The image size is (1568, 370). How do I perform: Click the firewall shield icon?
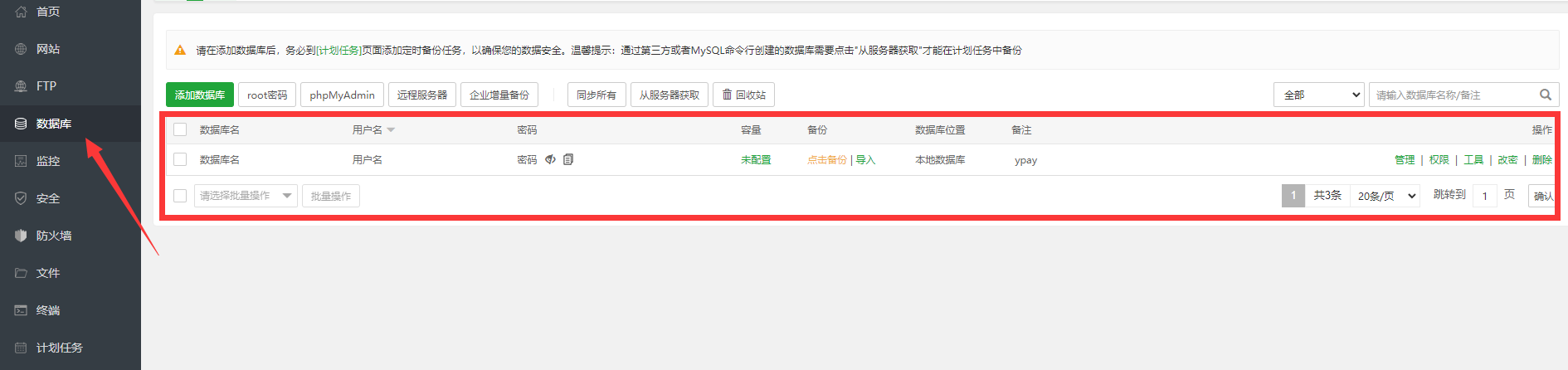[21, 236]
